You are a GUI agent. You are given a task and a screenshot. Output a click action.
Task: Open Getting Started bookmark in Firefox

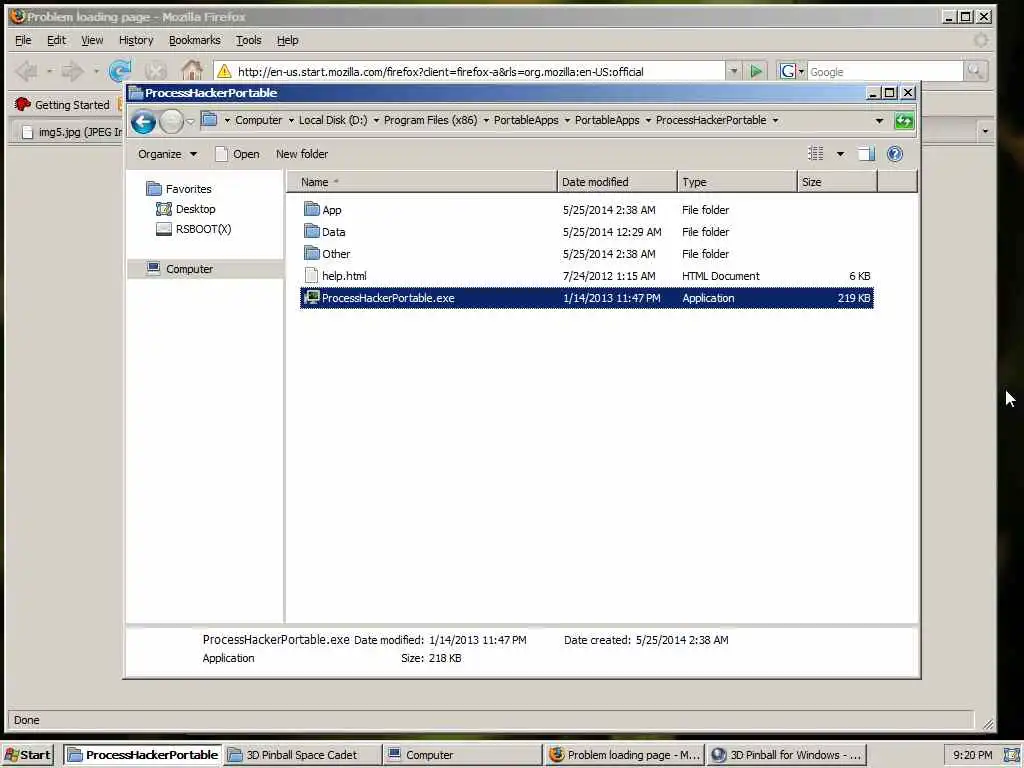point(63,104)
